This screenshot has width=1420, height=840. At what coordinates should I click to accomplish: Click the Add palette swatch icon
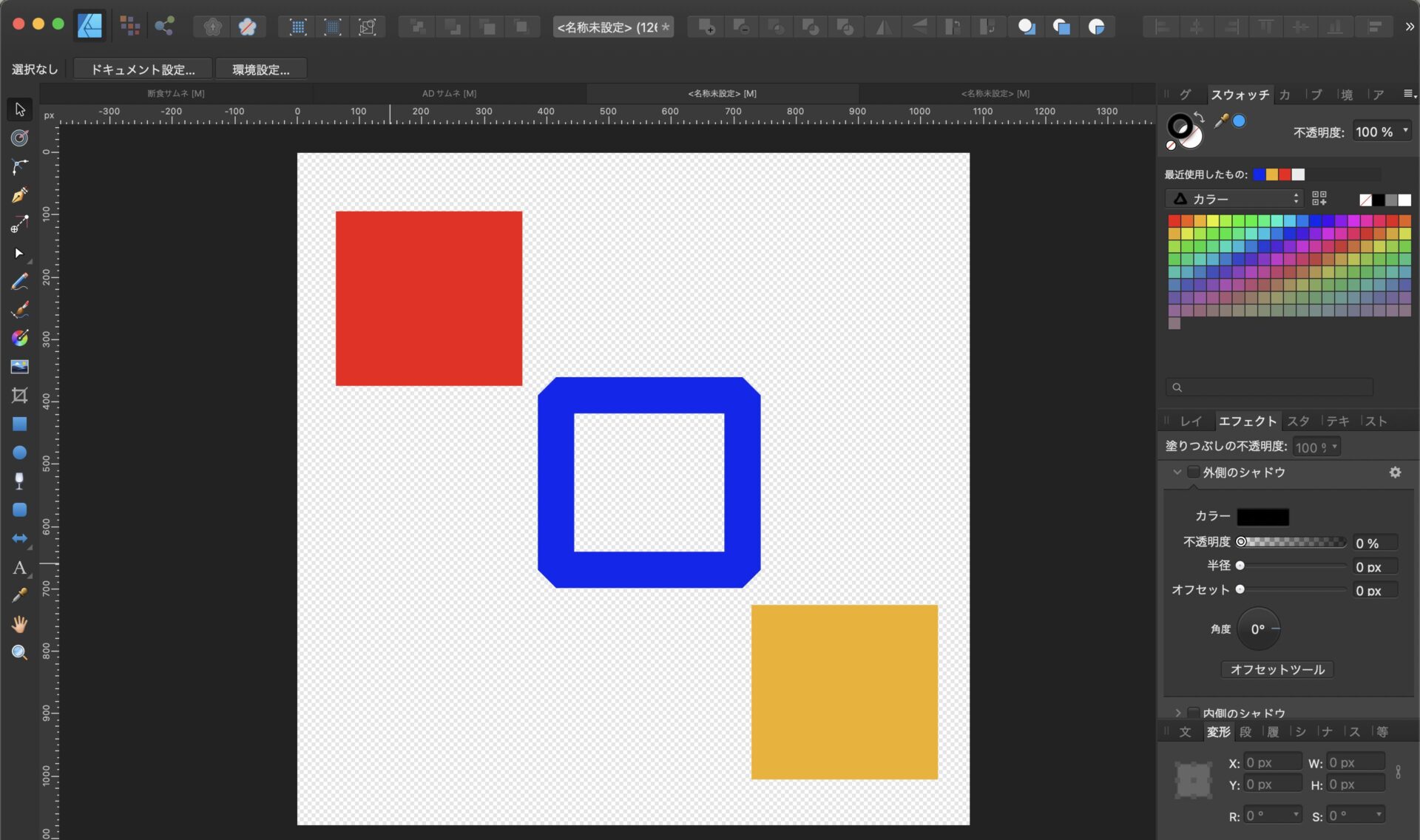(x=1319, y=198)
